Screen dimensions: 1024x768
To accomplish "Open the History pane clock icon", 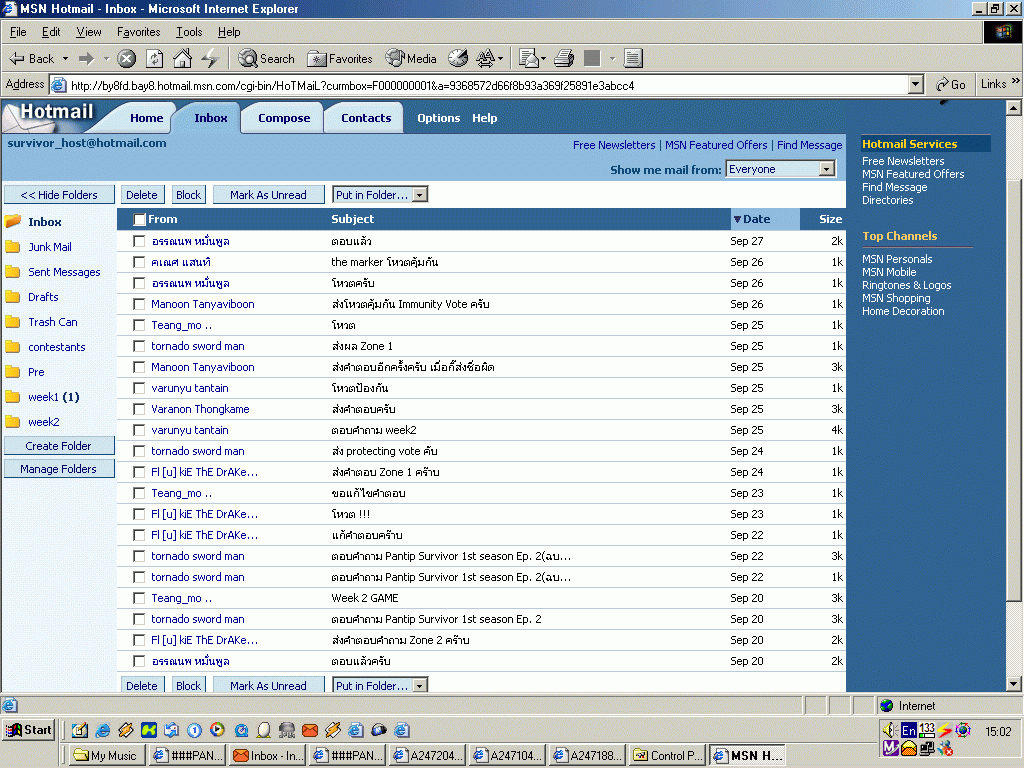I will pyautogui.click(x=458, y=59).
